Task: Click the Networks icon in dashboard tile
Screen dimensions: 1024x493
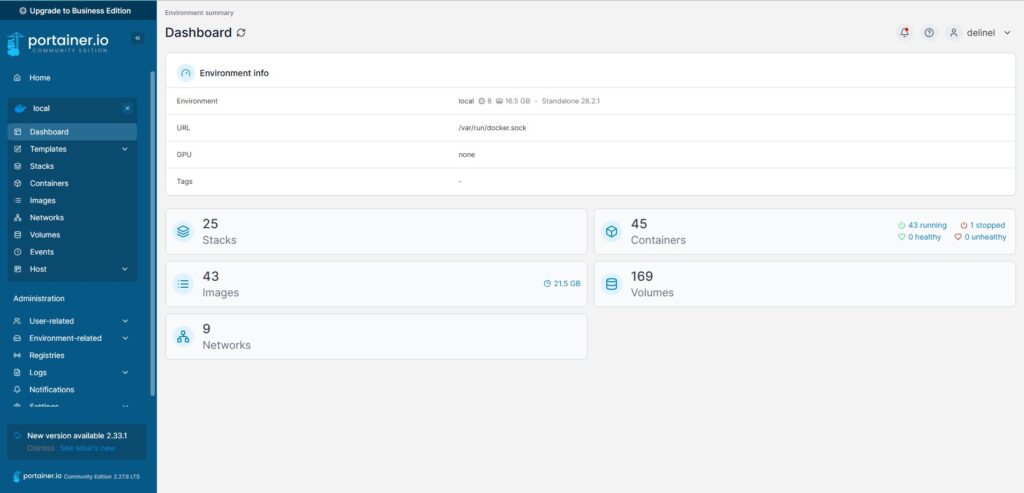Action: (183, 336)
